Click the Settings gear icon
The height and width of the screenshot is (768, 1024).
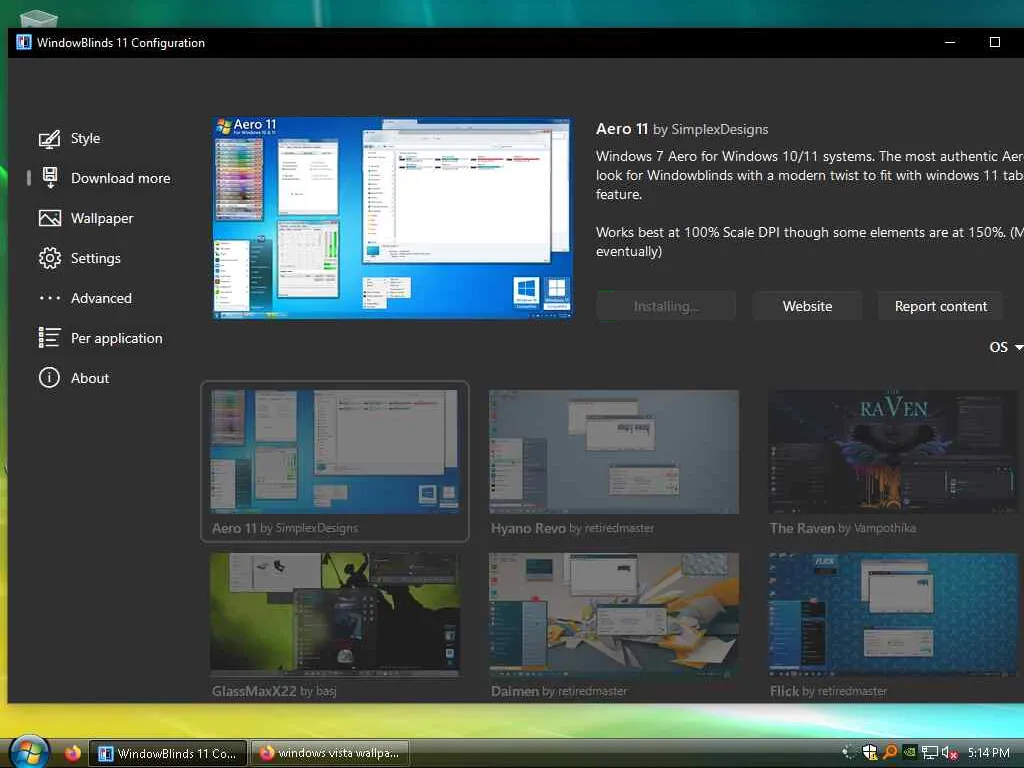(50, 258)
